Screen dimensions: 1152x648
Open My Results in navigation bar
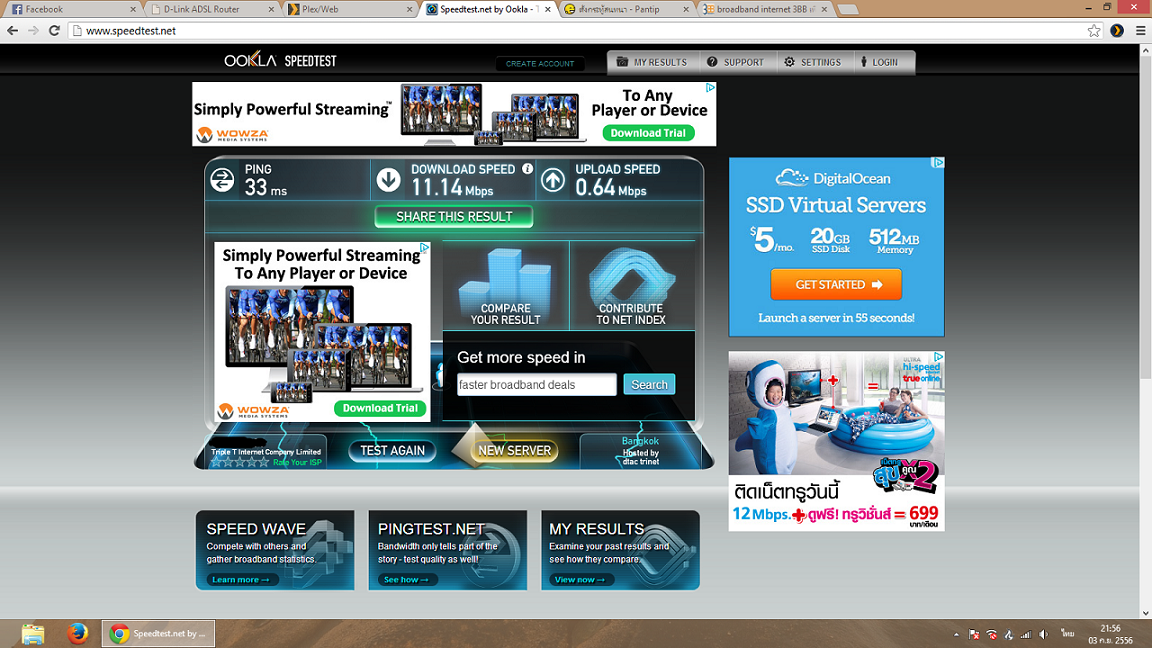(x=652, y=62)
